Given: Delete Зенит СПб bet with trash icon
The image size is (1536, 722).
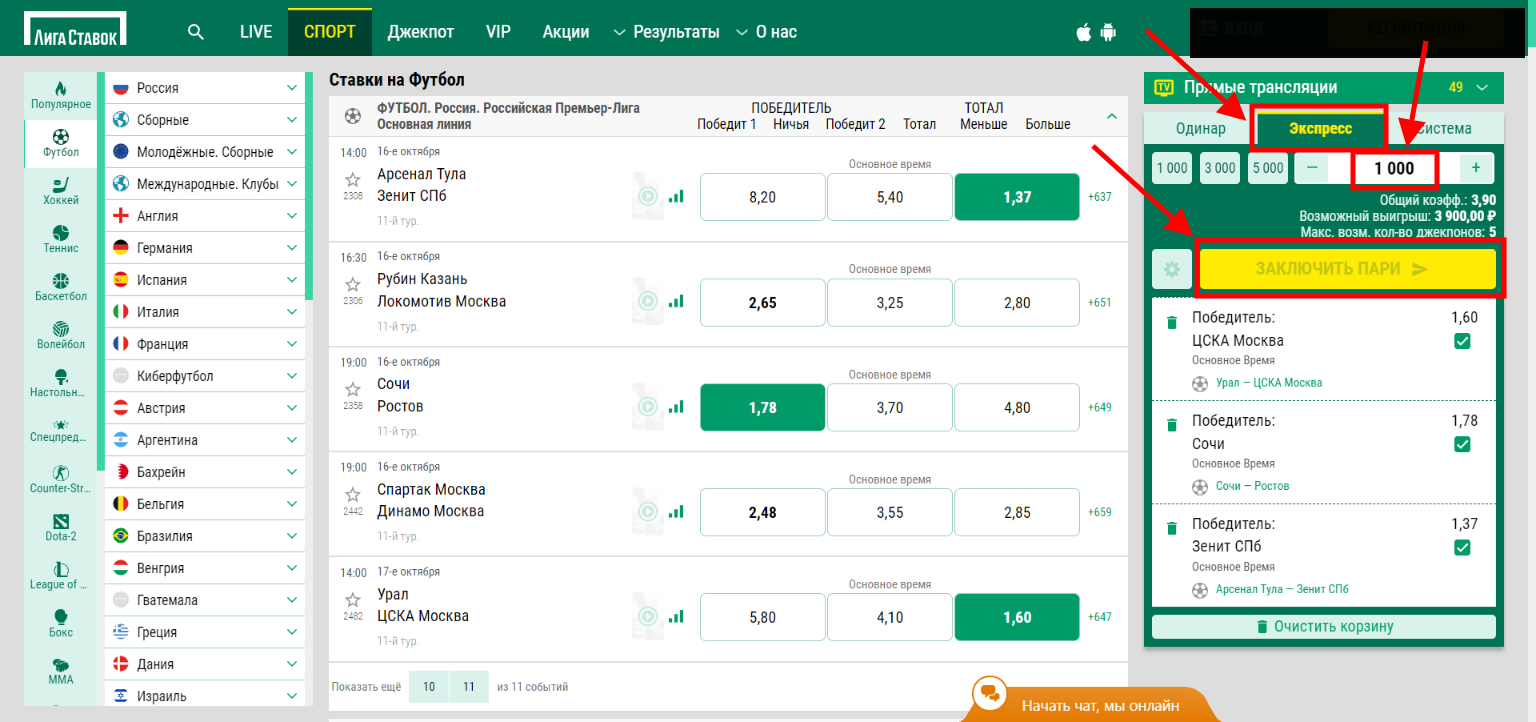Looking at the screenshot, I should [1171, 529].
